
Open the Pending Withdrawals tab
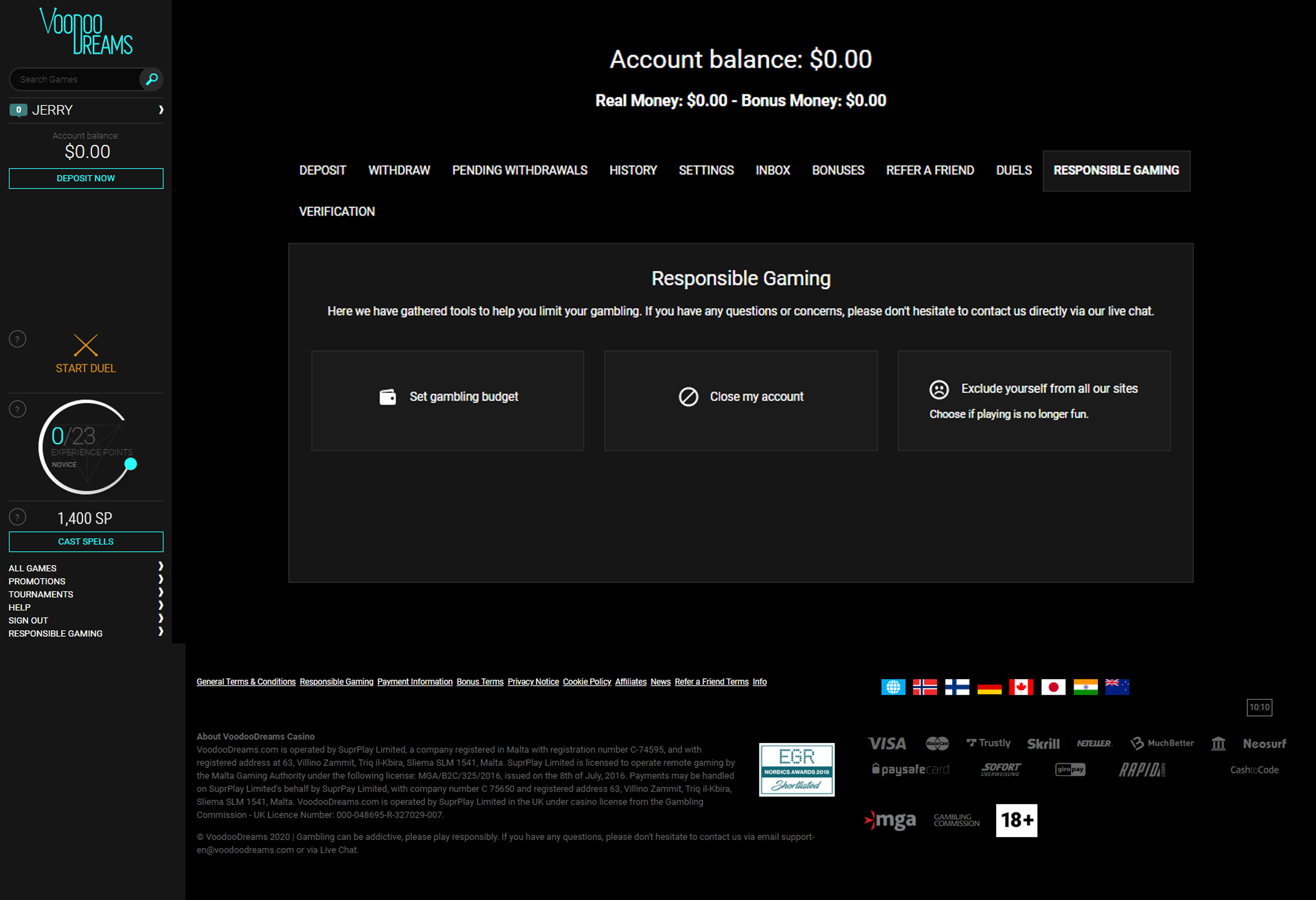pos(519,171)
